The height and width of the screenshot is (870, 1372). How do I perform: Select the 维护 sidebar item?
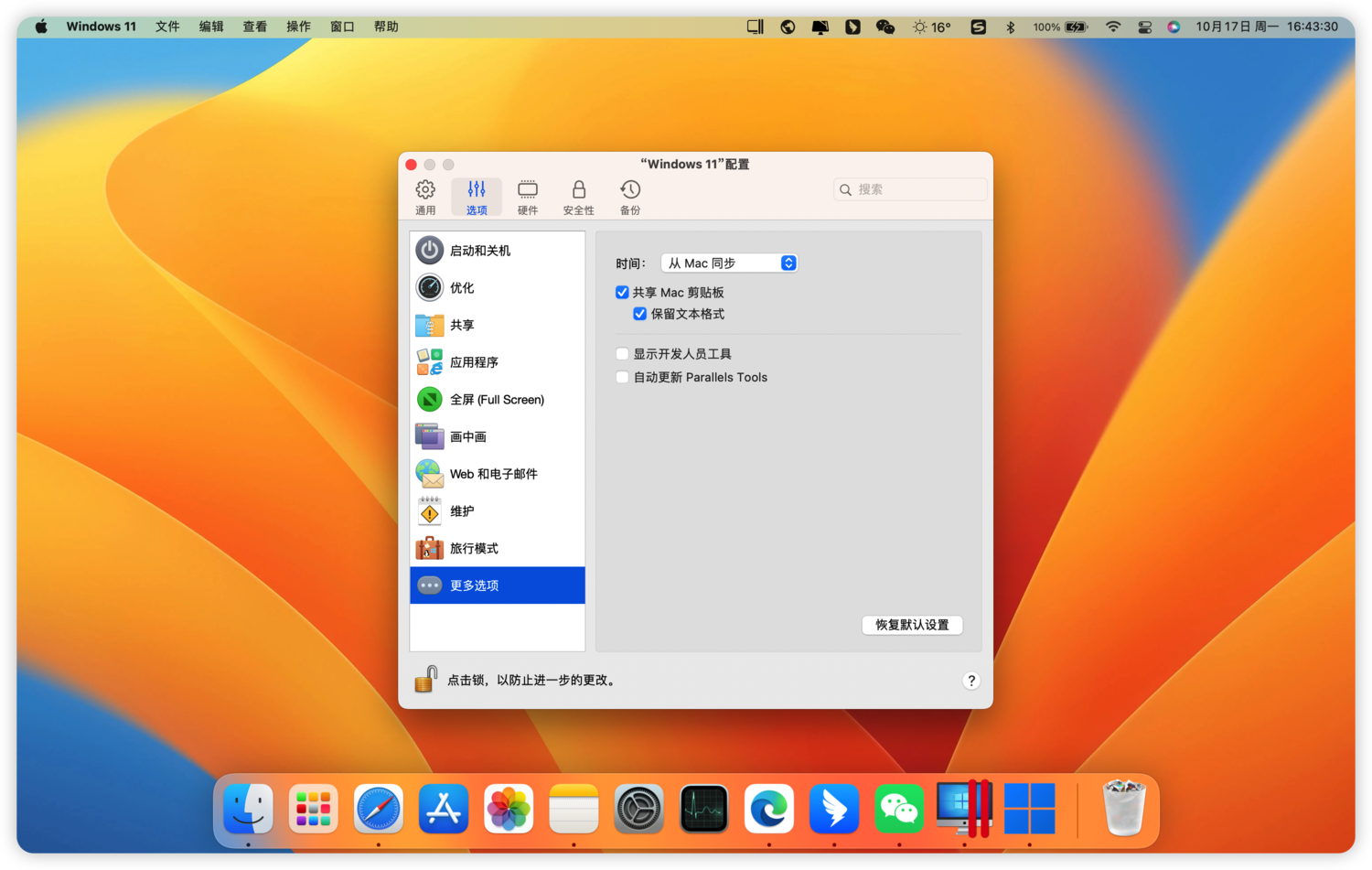[497, 511]
